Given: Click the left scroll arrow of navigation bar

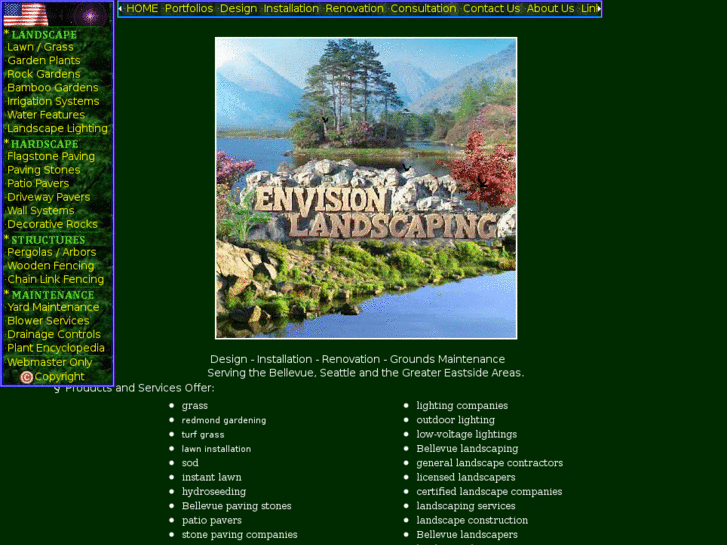Looking at the screenshot, I should (x=121, y=9).
